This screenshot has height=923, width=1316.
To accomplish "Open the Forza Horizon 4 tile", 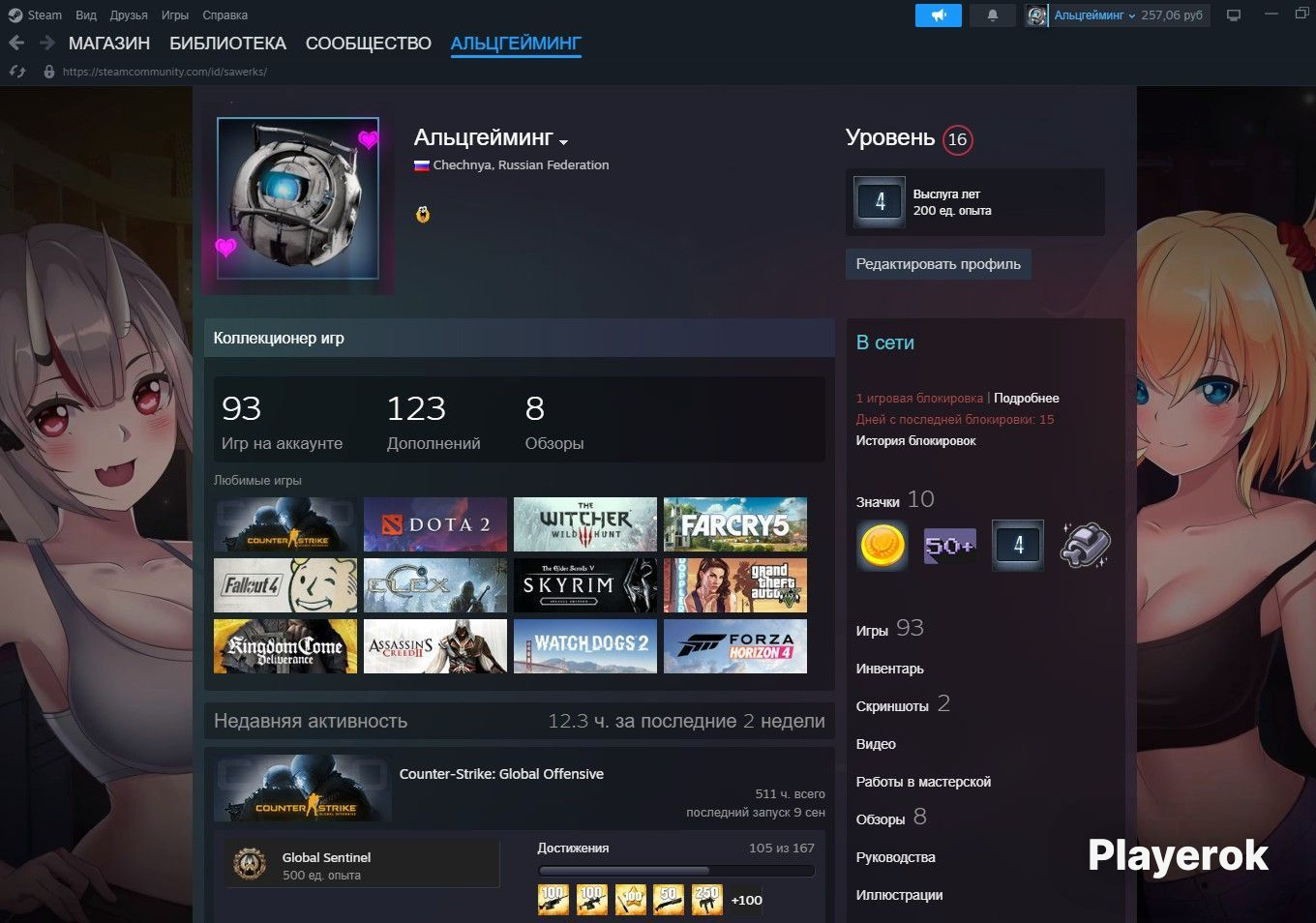I will click(x=735, y=646).
